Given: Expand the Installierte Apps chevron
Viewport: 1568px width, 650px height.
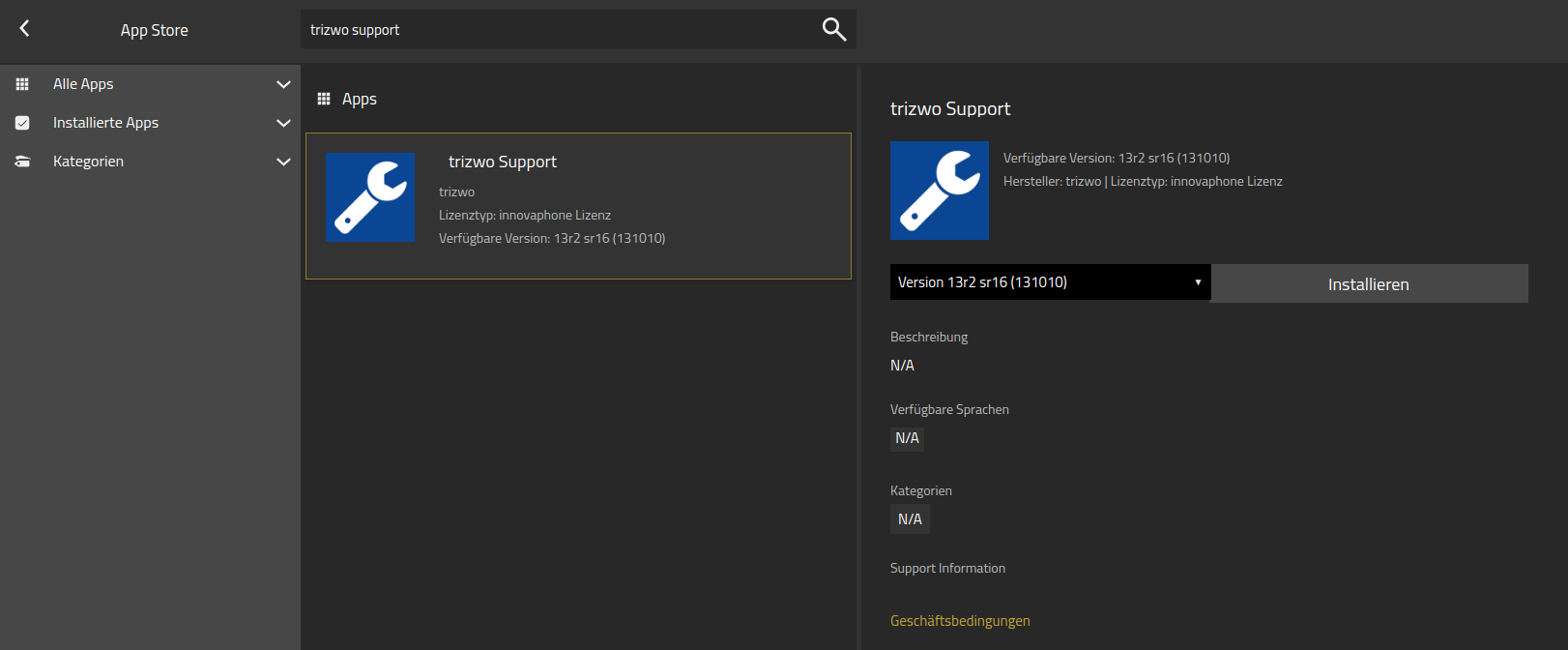Looking at the screenshot, I should (x=283, y=123).
